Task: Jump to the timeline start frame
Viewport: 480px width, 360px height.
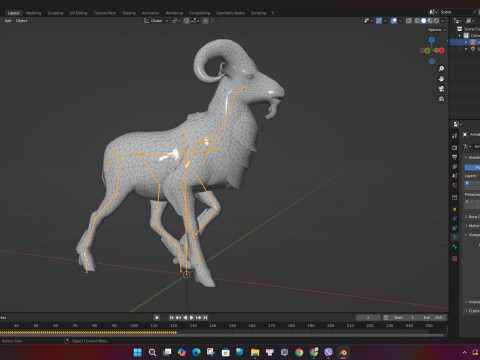Action: [171, 318]
